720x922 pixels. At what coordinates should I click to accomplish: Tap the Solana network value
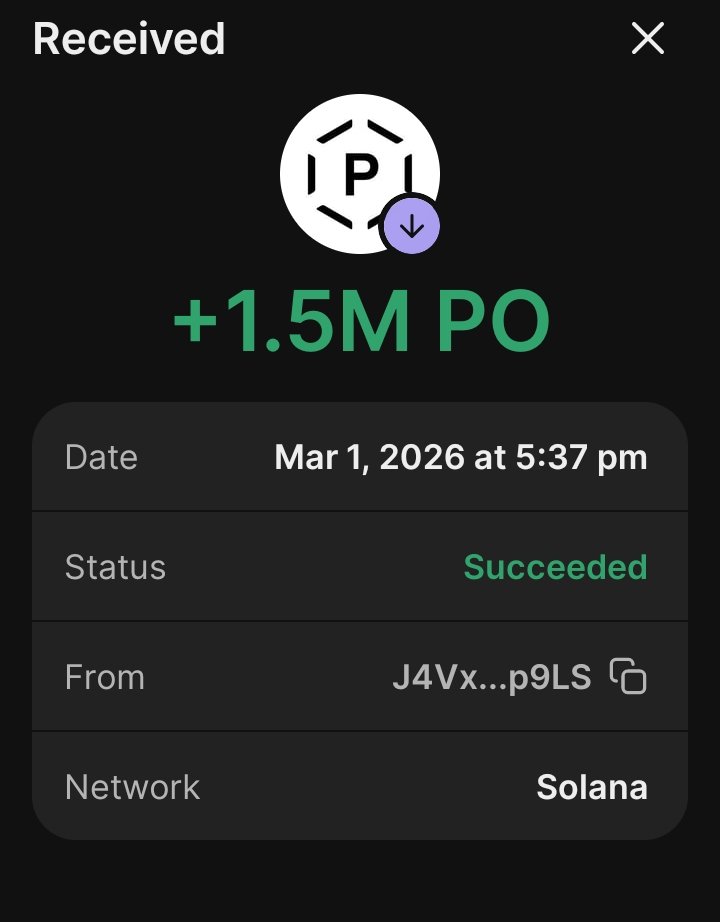(x=592, y=787)
